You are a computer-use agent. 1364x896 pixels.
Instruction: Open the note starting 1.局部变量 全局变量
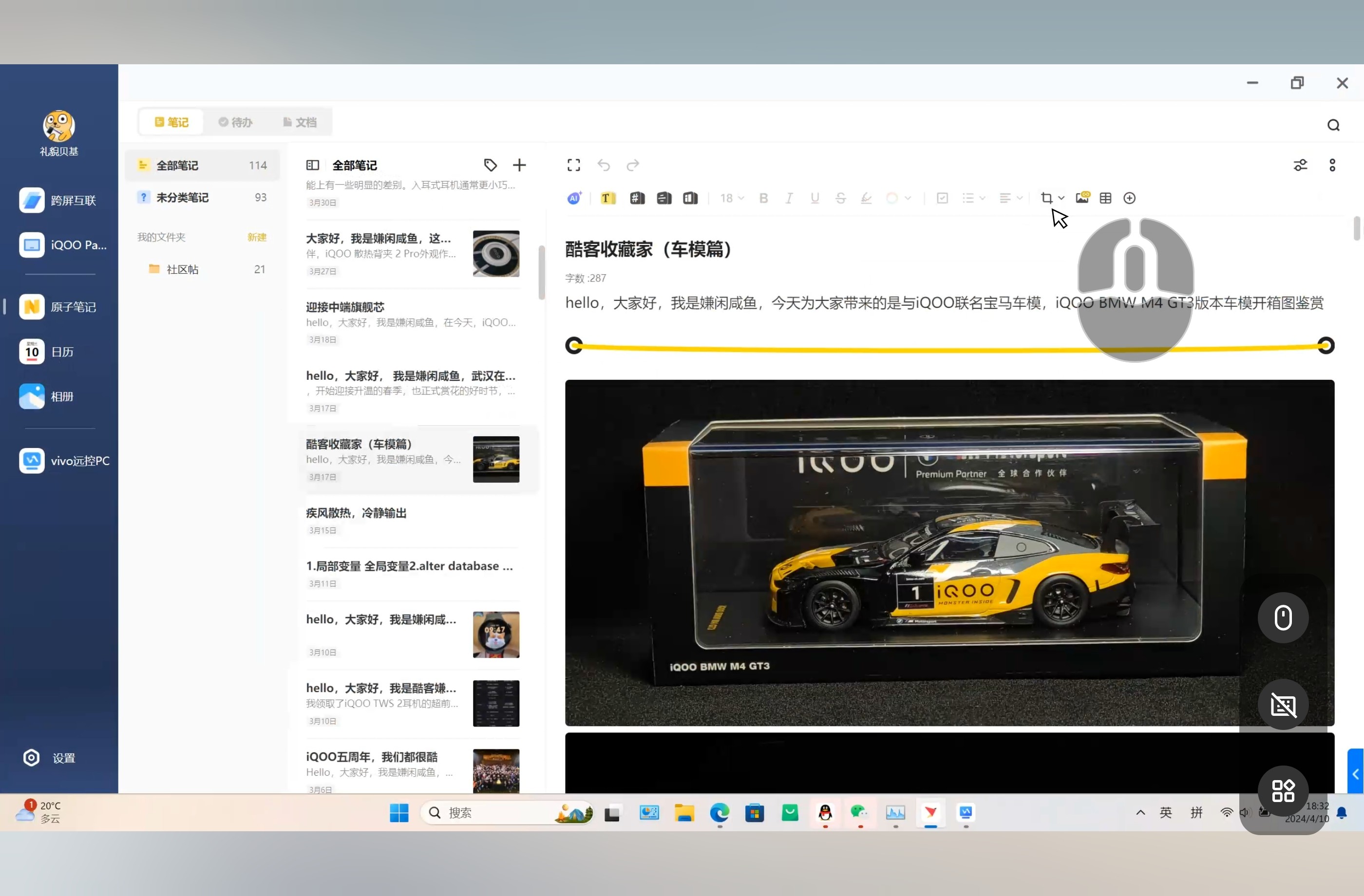pyautogui.click(x=413, y=574)
